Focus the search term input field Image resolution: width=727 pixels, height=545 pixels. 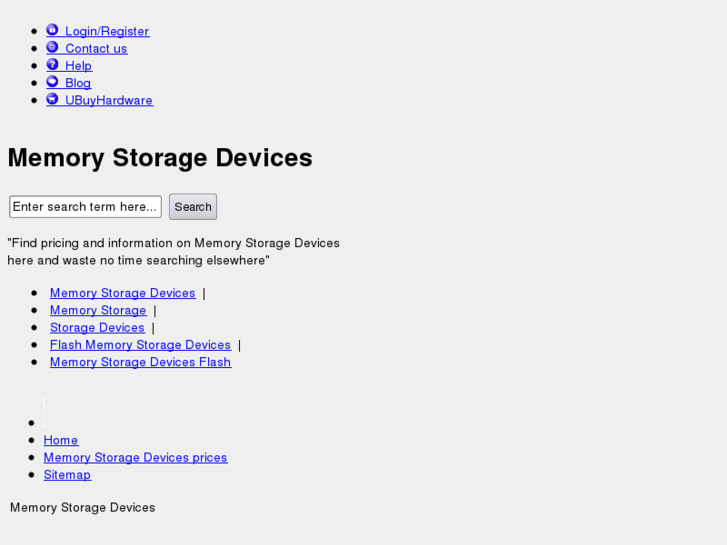85,207
